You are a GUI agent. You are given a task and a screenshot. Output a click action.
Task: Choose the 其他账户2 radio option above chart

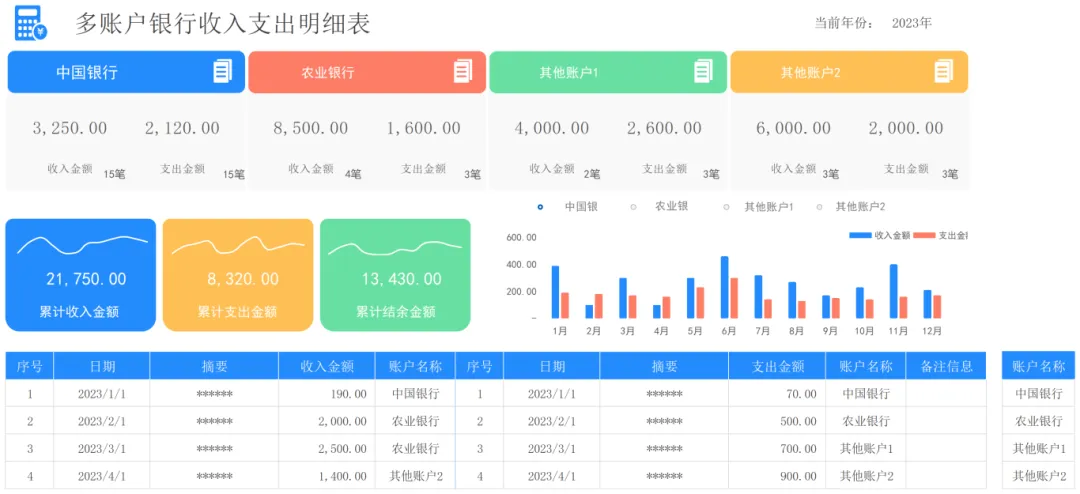click(x=819, y=207)
